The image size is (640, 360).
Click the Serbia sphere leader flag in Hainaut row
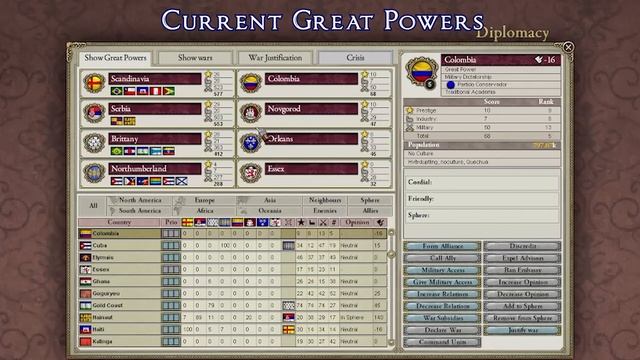pyautogui.click(x=288, y=317)
